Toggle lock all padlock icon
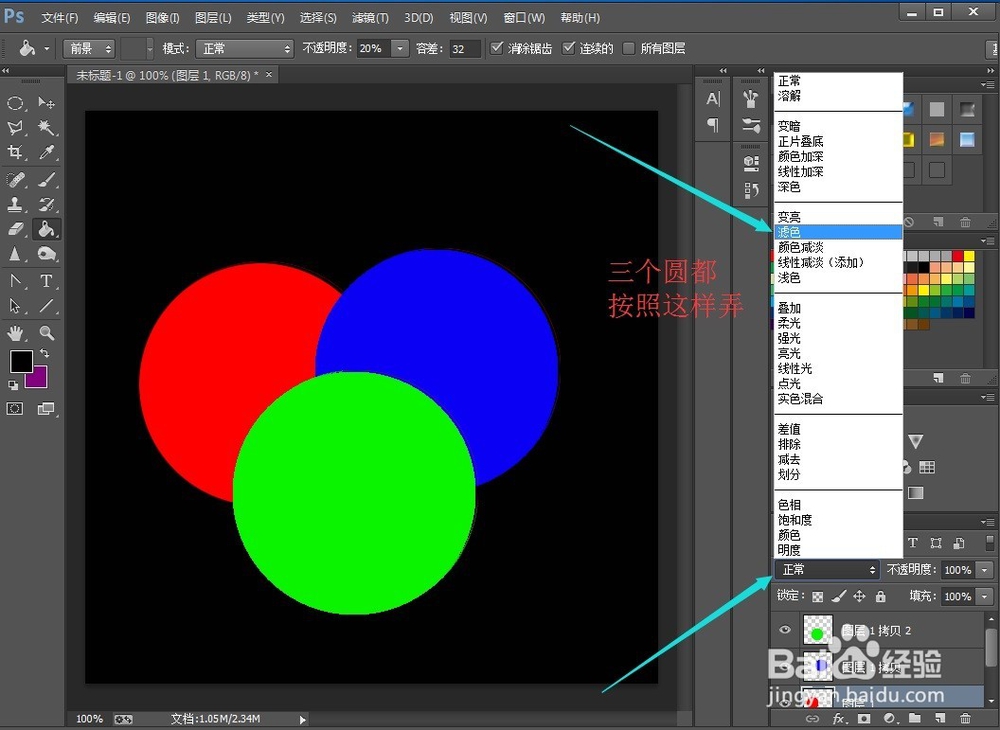 (881, 596)
